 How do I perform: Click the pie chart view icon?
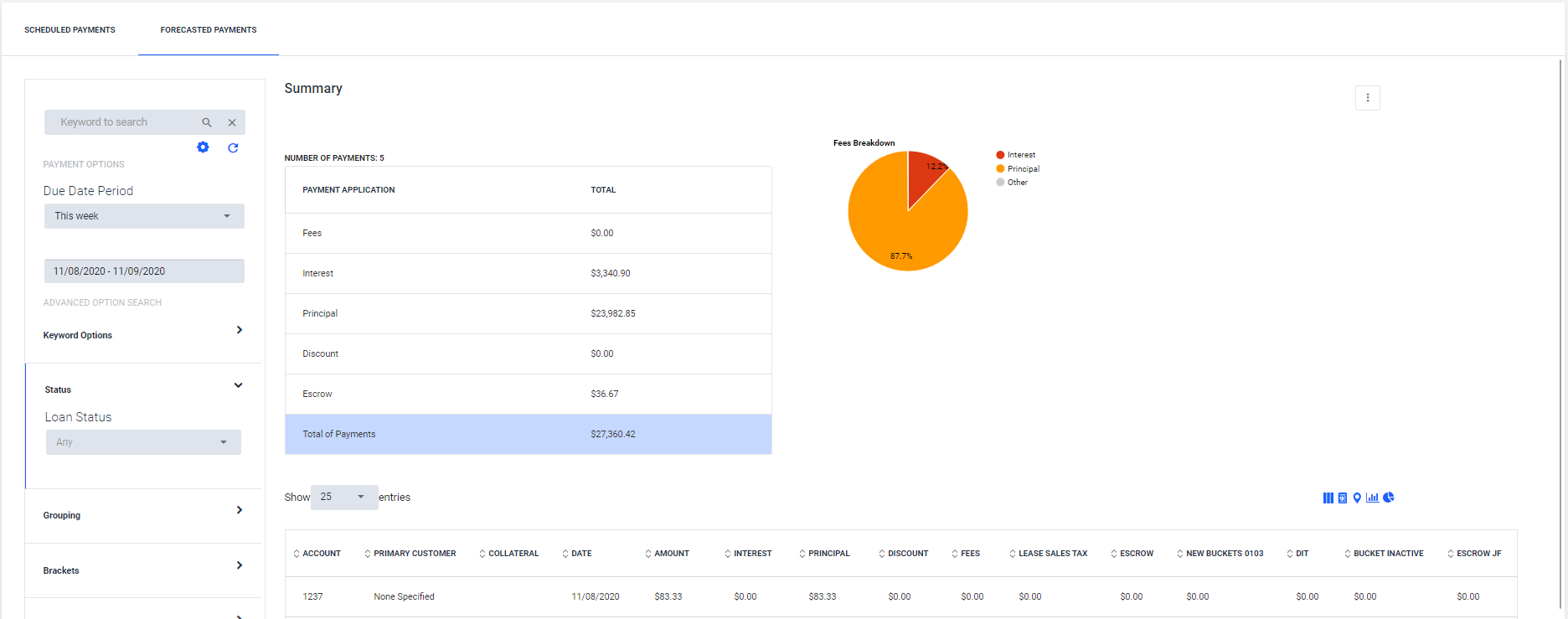[1389, 498]
